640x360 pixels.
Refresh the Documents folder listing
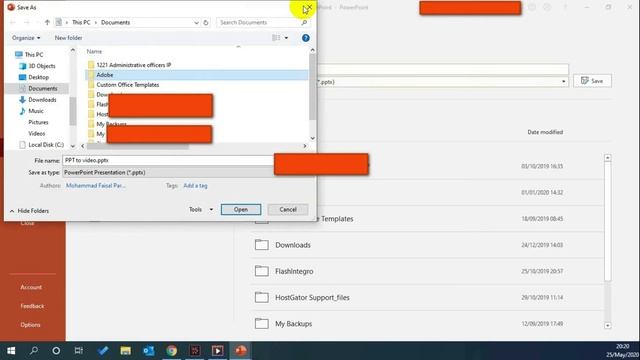point(206,22)
